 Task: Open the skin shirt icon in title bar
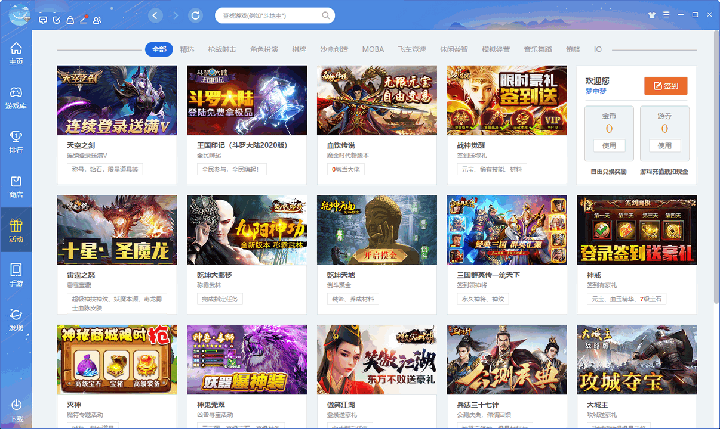point(652,15)
